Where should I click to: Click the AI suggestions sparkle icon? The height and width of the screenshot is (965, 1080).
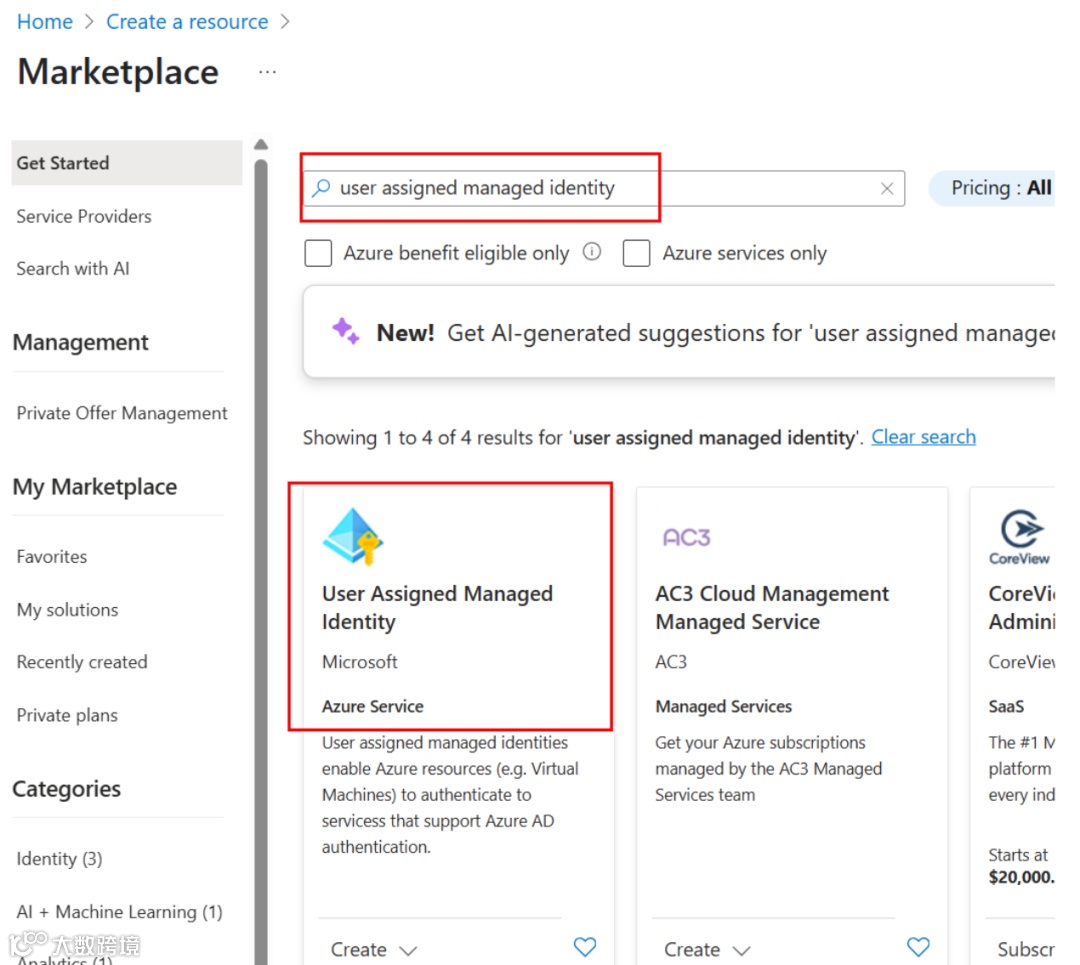pos(346,332)
